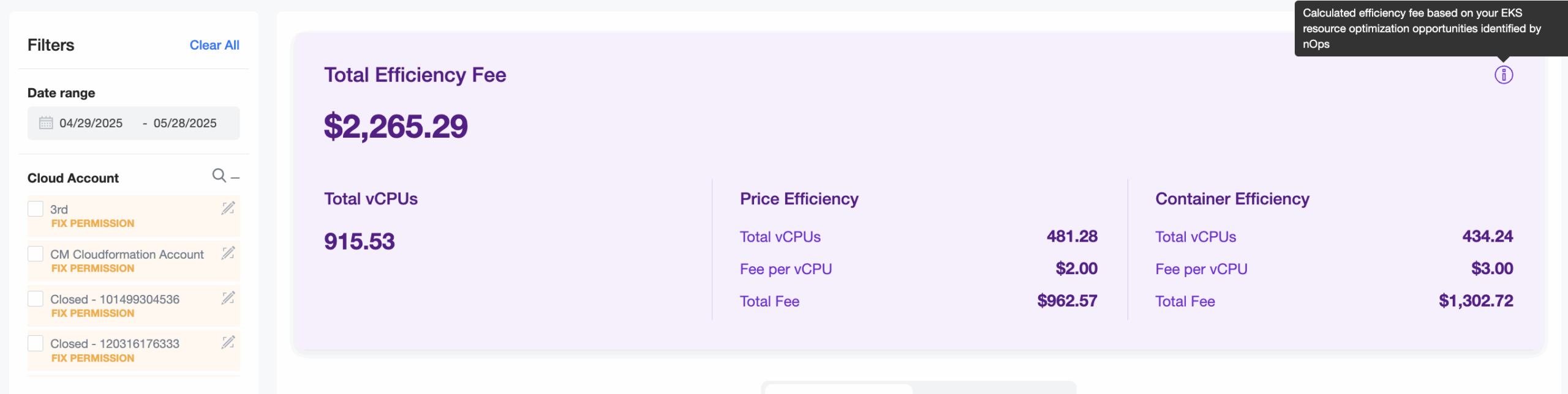Image resolution: width=1568 pixels, height=394 pixels.
Task: Fix permission for Closed - 101499304536
Action: 92,313
